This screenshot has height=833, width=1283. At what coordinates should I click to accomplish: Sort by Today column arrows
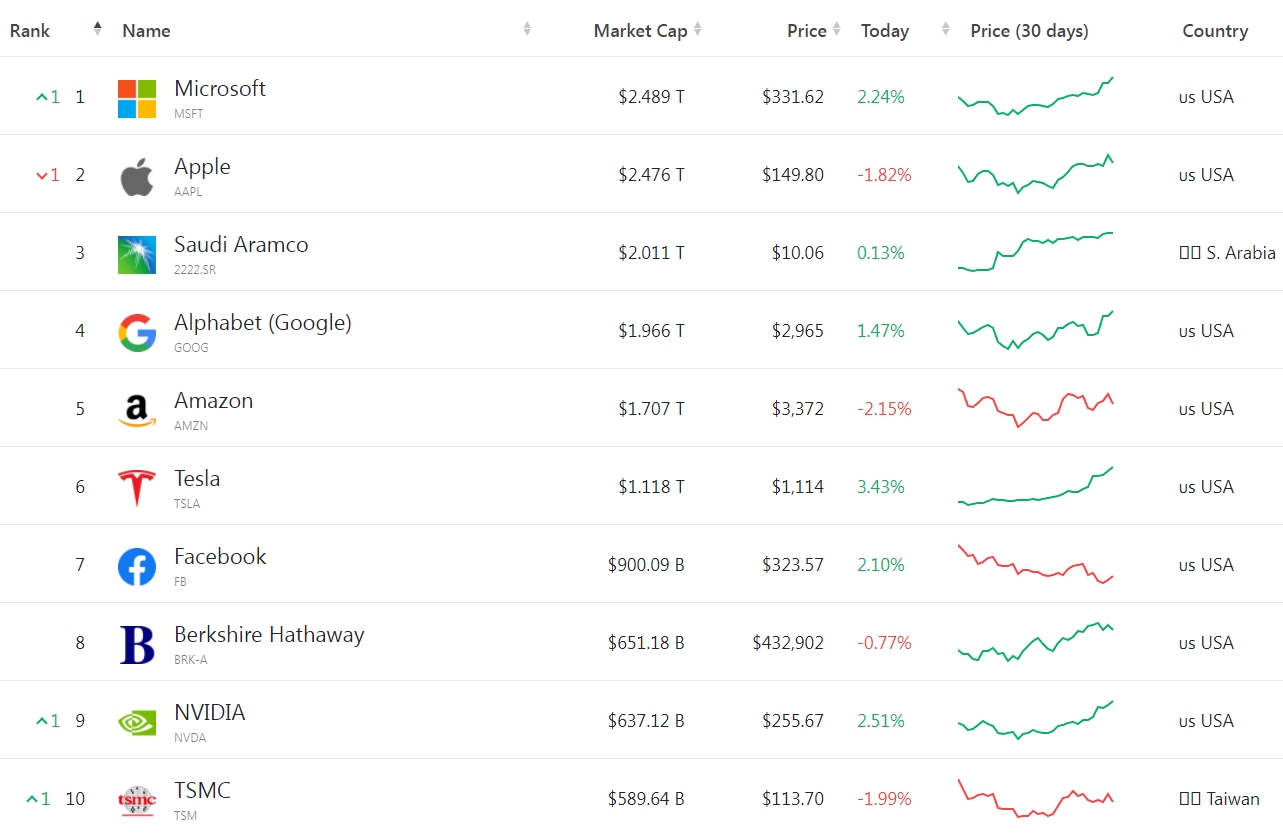tap(946, 30)
